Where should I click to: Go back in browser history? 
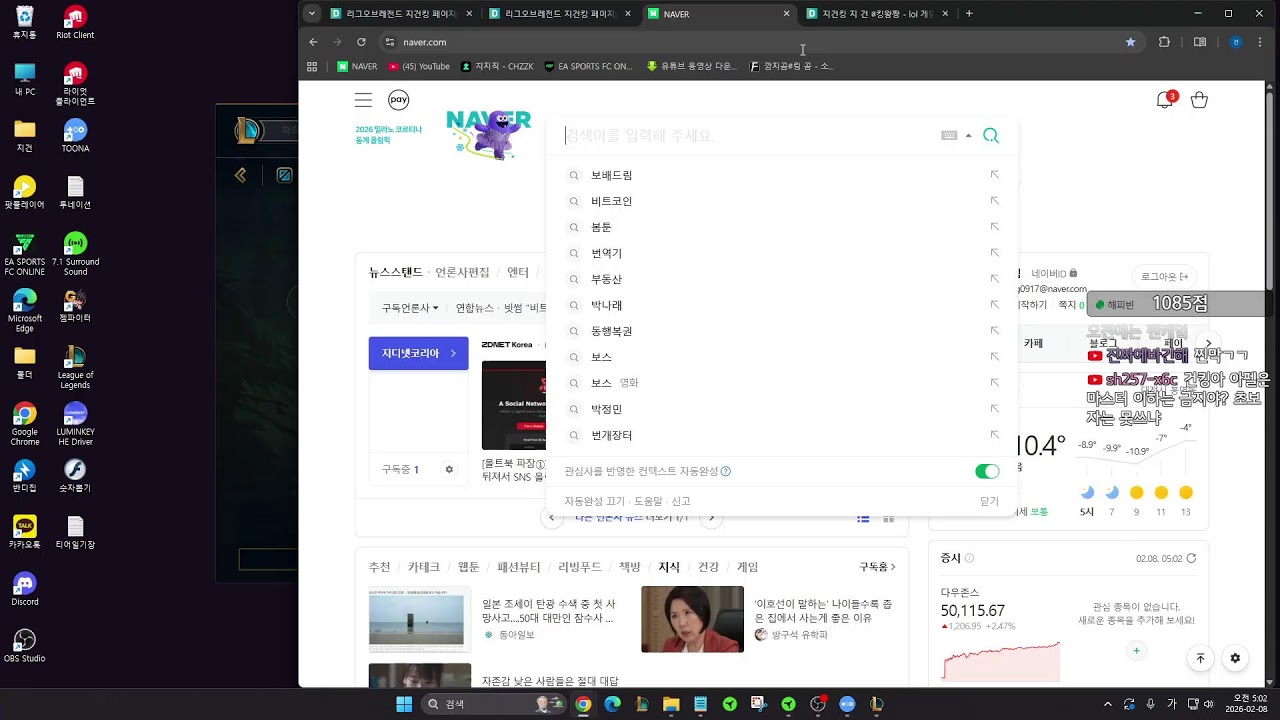click(x=313, y=42)
